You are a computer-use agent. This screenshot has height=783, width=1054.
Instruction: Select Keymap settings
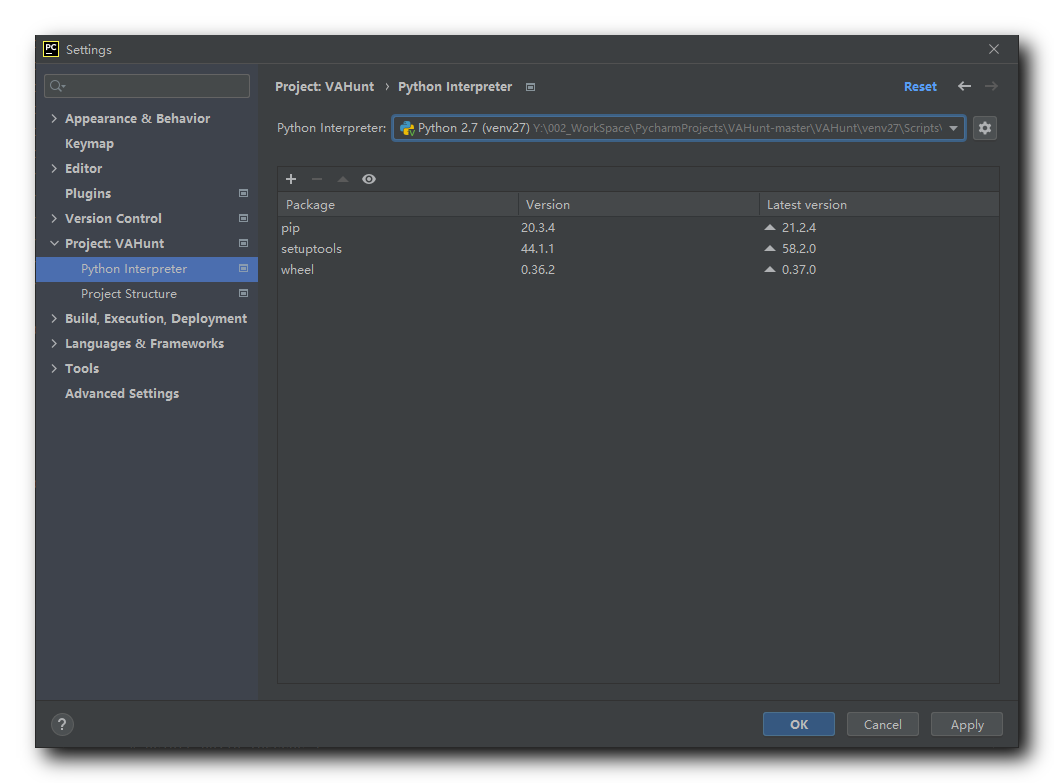(x=89, y=144)
